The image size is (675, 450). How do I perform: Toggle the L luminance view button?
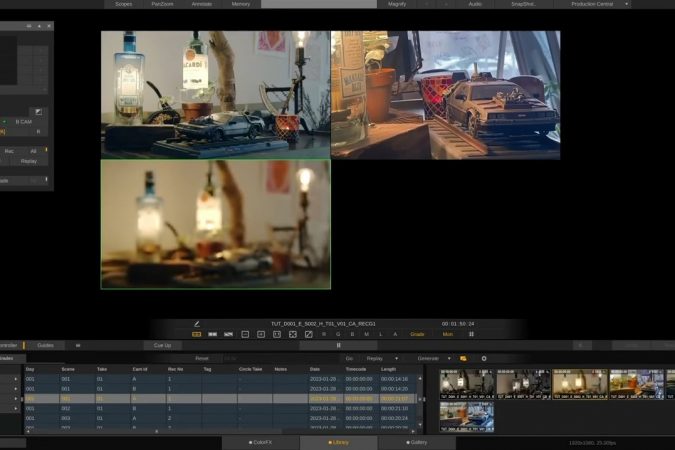click(x=380, y=334)
